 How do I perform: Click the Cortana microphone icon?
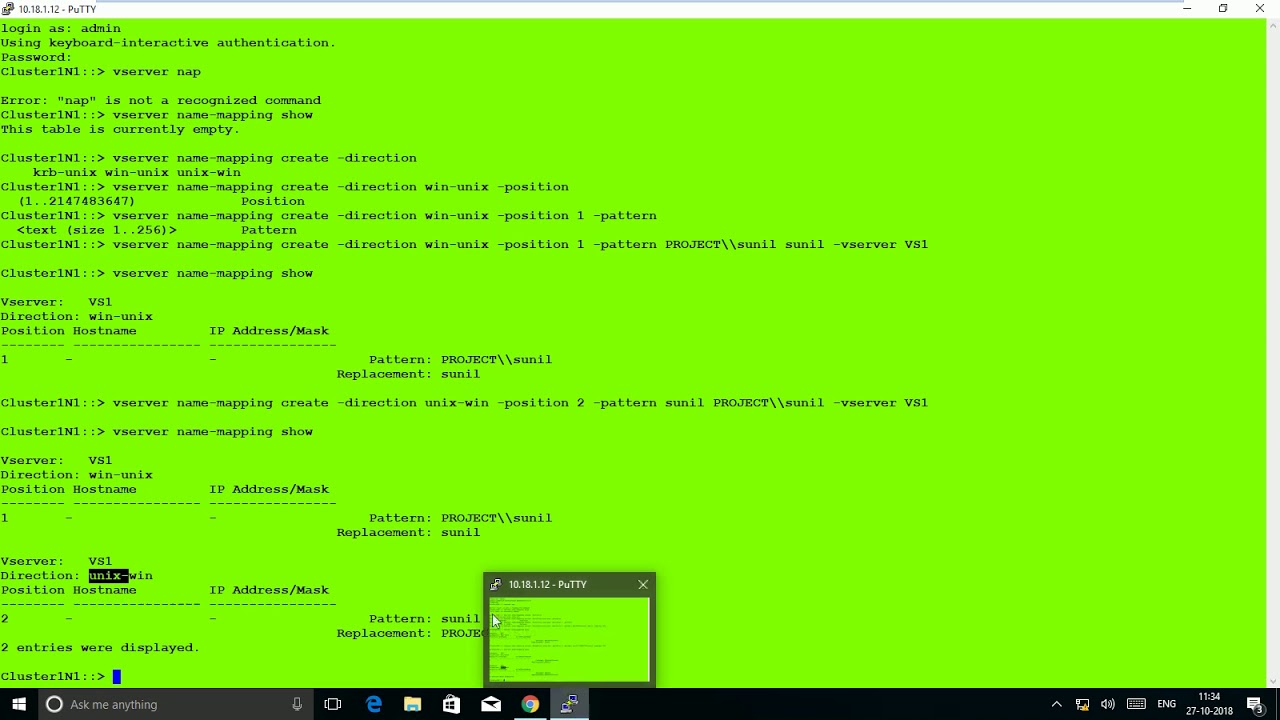pyautogui.click(x=297, y=704)
